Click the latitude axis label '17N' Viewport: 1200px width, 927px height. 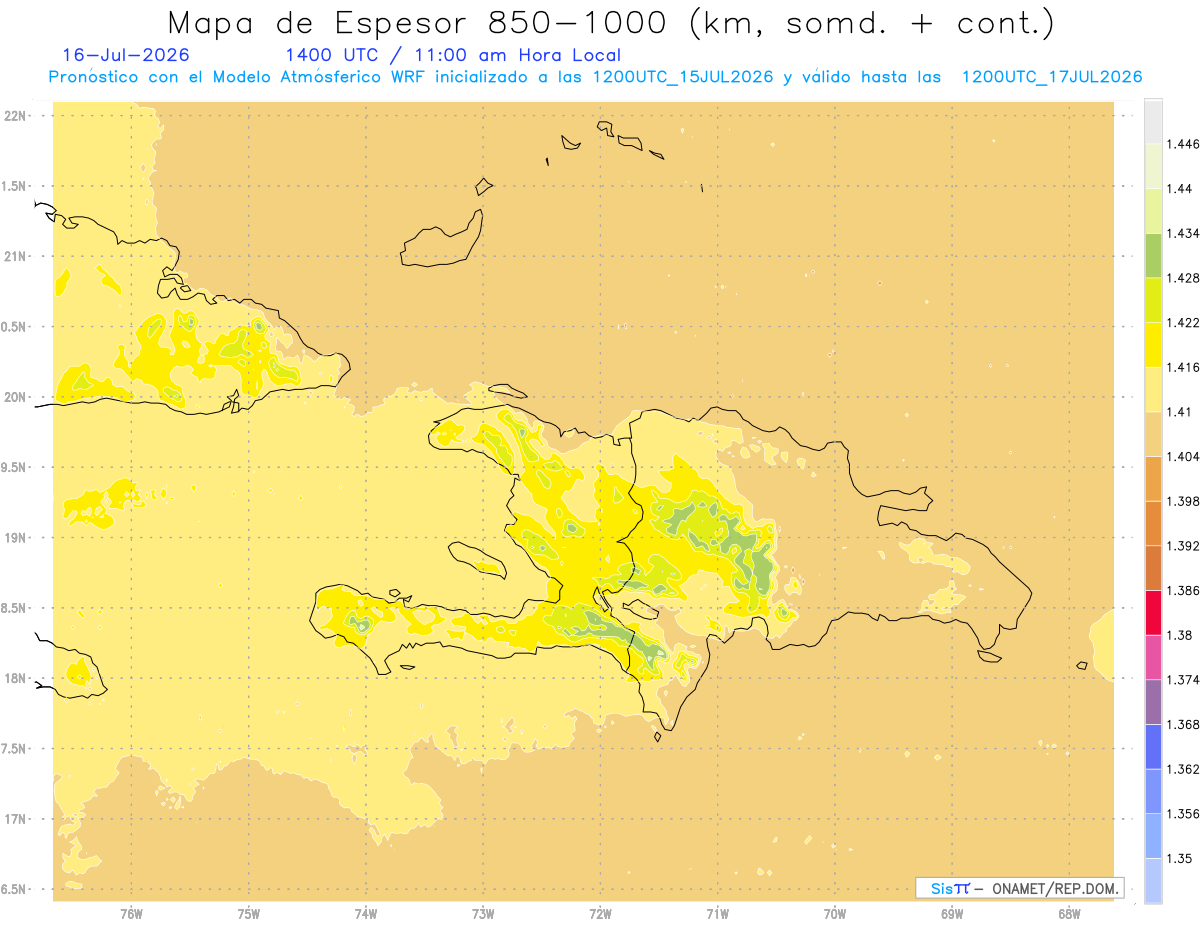(16, 819)
